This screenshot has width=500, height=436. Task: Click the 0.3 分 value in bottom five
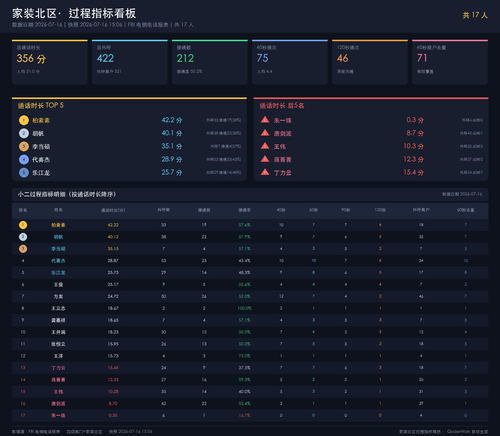[x=415, y=120]
